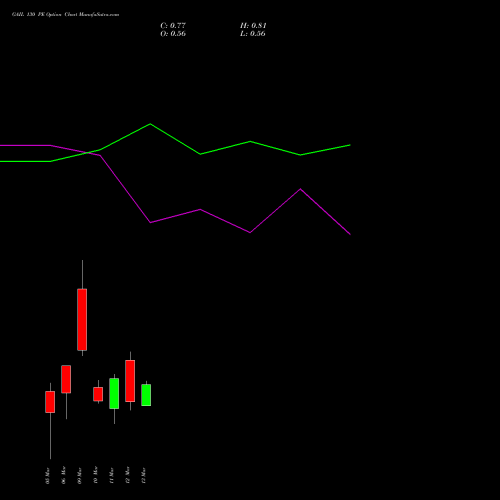Select the last green candle on the right
The width and height of the screenshot is (500, 500).
click(146, 395)
